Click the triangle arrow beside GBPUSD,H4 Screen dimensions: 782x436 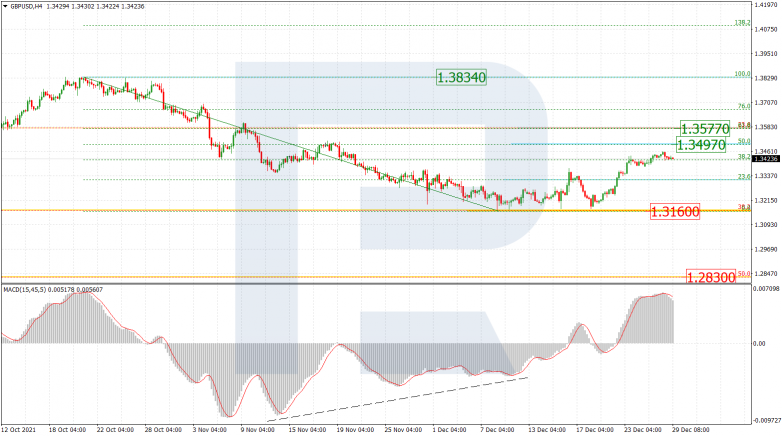[5, 6]
